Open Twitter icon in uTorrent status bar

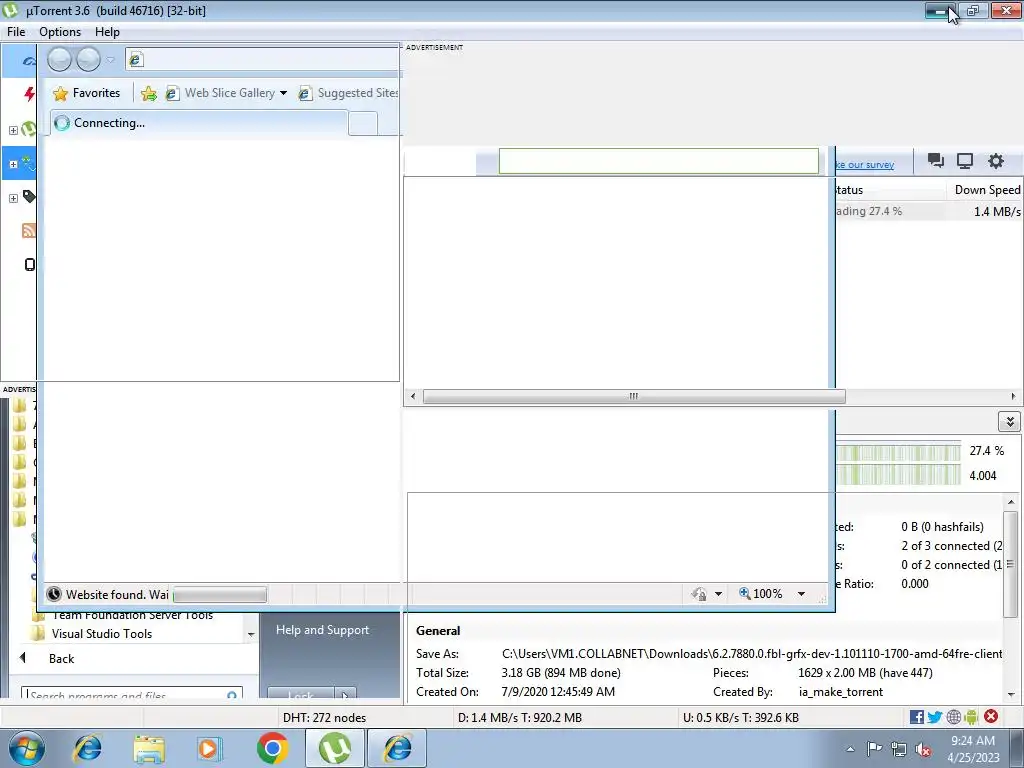[935, 717]
